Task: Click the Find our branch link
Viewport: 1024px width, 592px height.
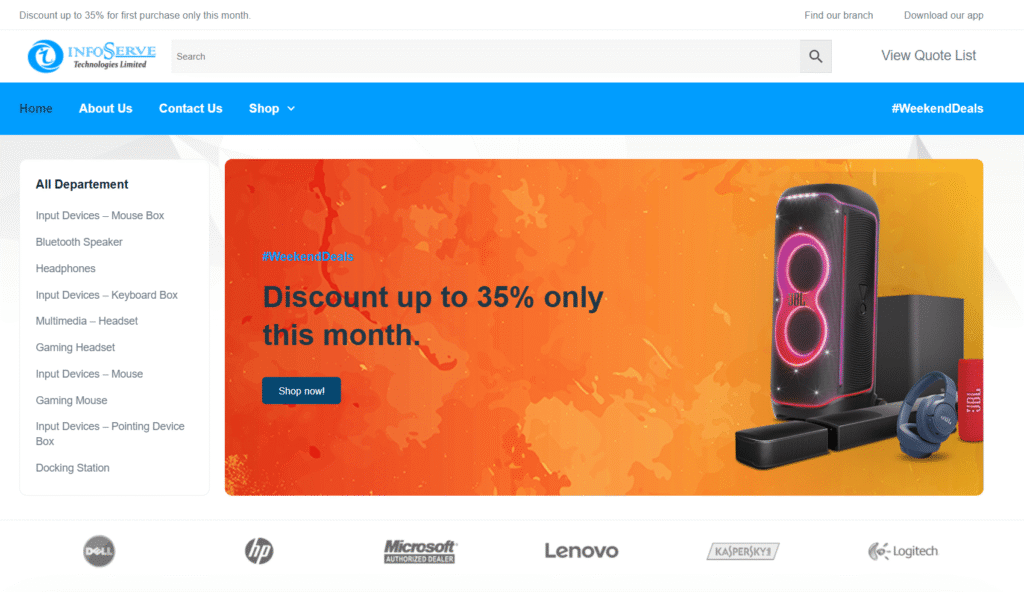Action: (839, 15)
